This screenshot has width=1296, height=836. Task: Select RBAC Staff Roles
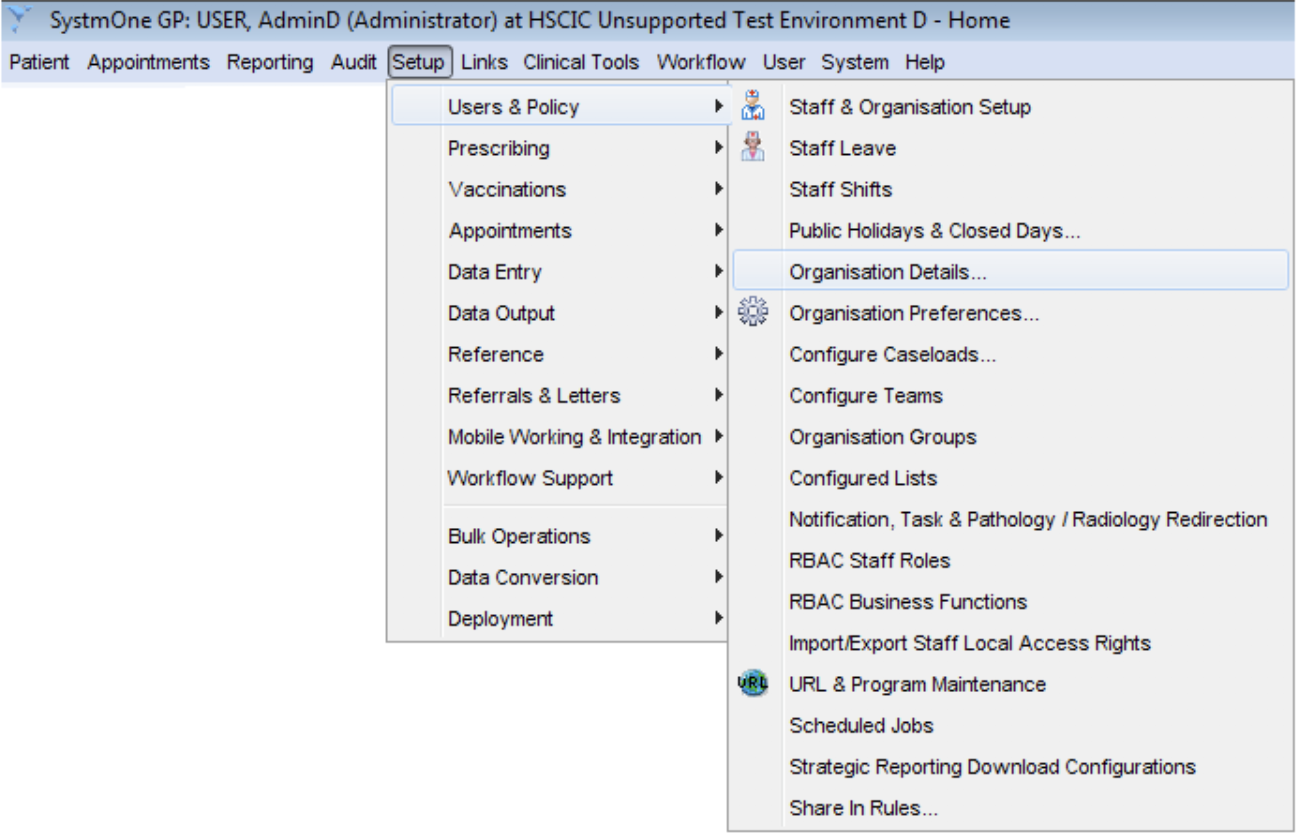point(1010,560)
